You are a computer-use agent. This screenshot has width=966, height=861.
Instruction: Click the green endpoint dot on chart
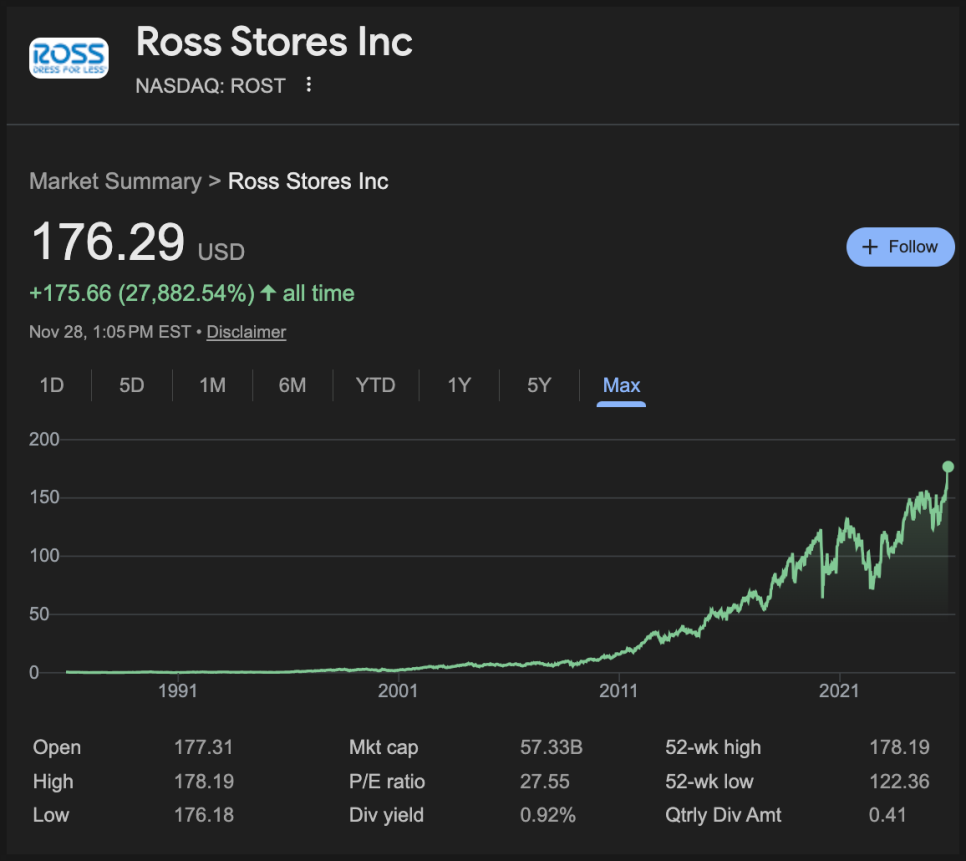948,466
